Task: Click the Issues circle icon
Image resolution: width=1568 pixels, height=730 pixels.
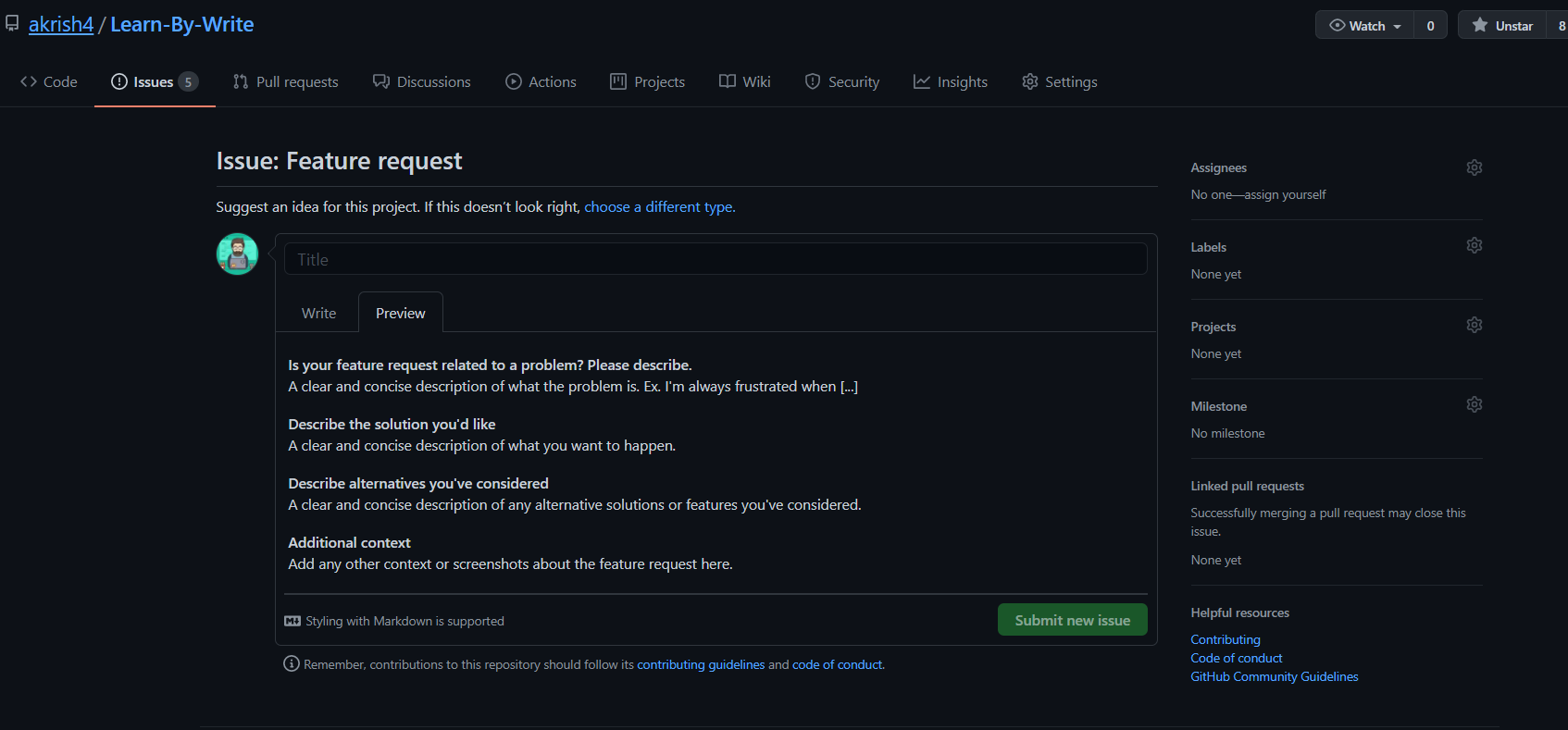Action: click(119, 81)
